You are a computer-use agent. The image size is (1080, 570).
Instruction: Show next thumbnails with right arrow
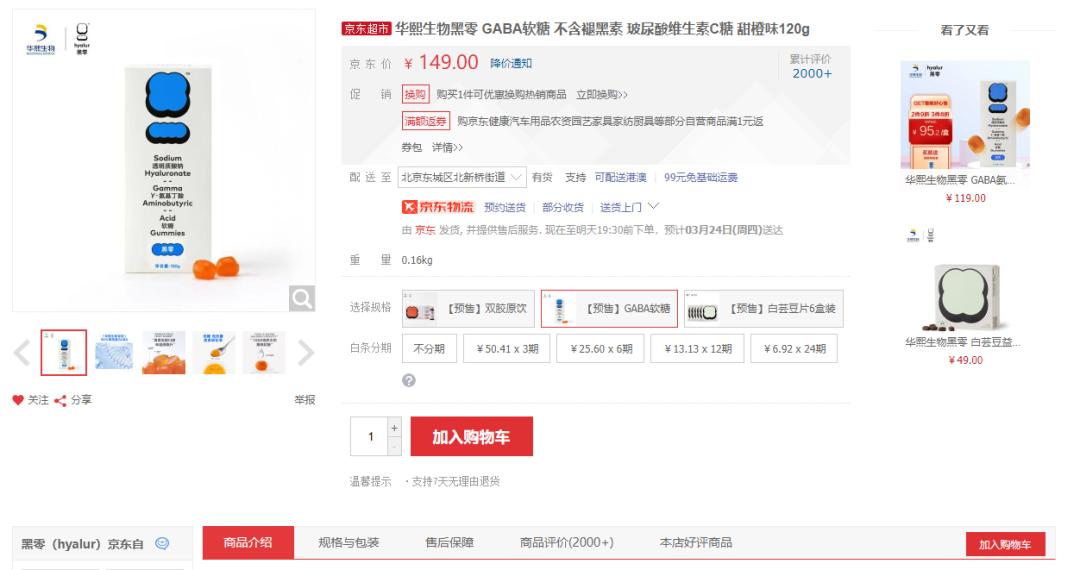305,353
